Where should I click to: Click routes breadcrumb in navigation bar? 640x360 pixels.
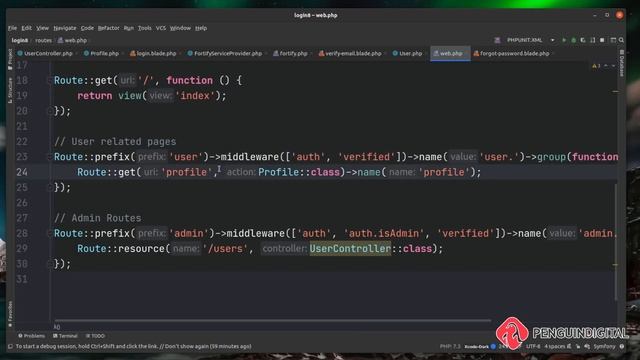[43, 40]
